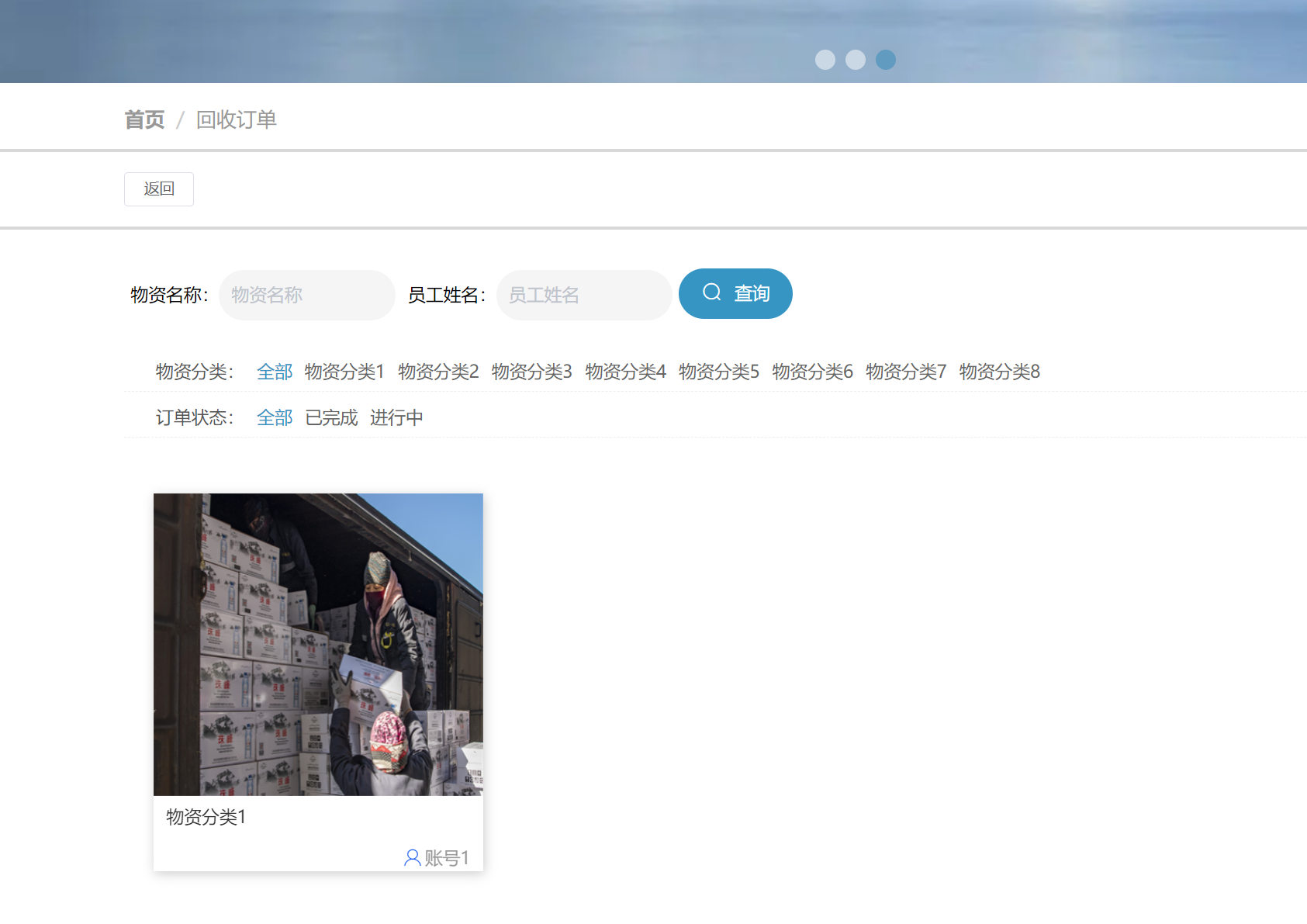Viewport: 1307px width, 924px height.
Task: Open 首页 from the breadcrumb
Action: 144,119
